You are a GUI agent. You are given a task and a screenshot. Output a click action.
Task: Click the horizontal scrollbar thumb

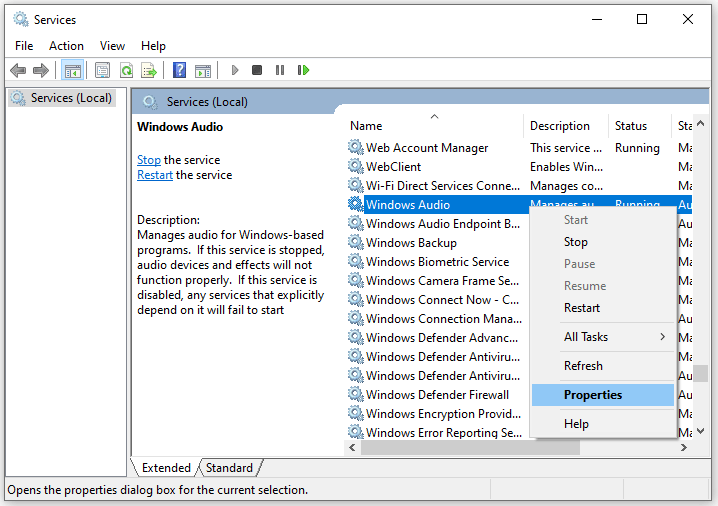tap(470, 447)
